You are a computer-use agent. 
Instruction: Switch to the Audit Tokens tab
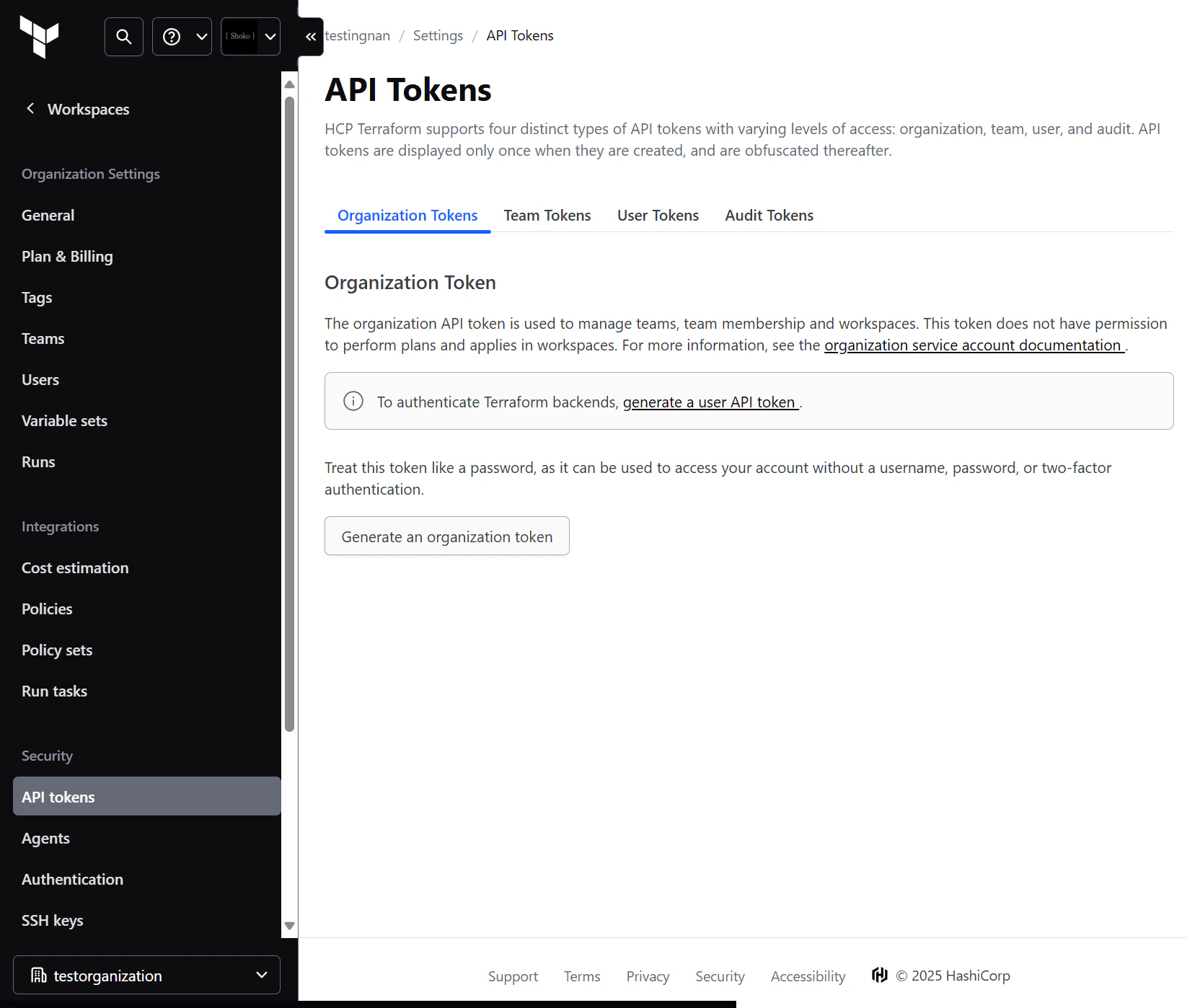[769, 216]
